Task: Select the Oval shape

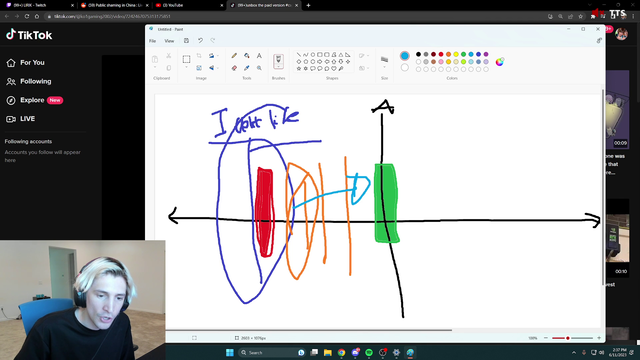Action: [313, 54]
